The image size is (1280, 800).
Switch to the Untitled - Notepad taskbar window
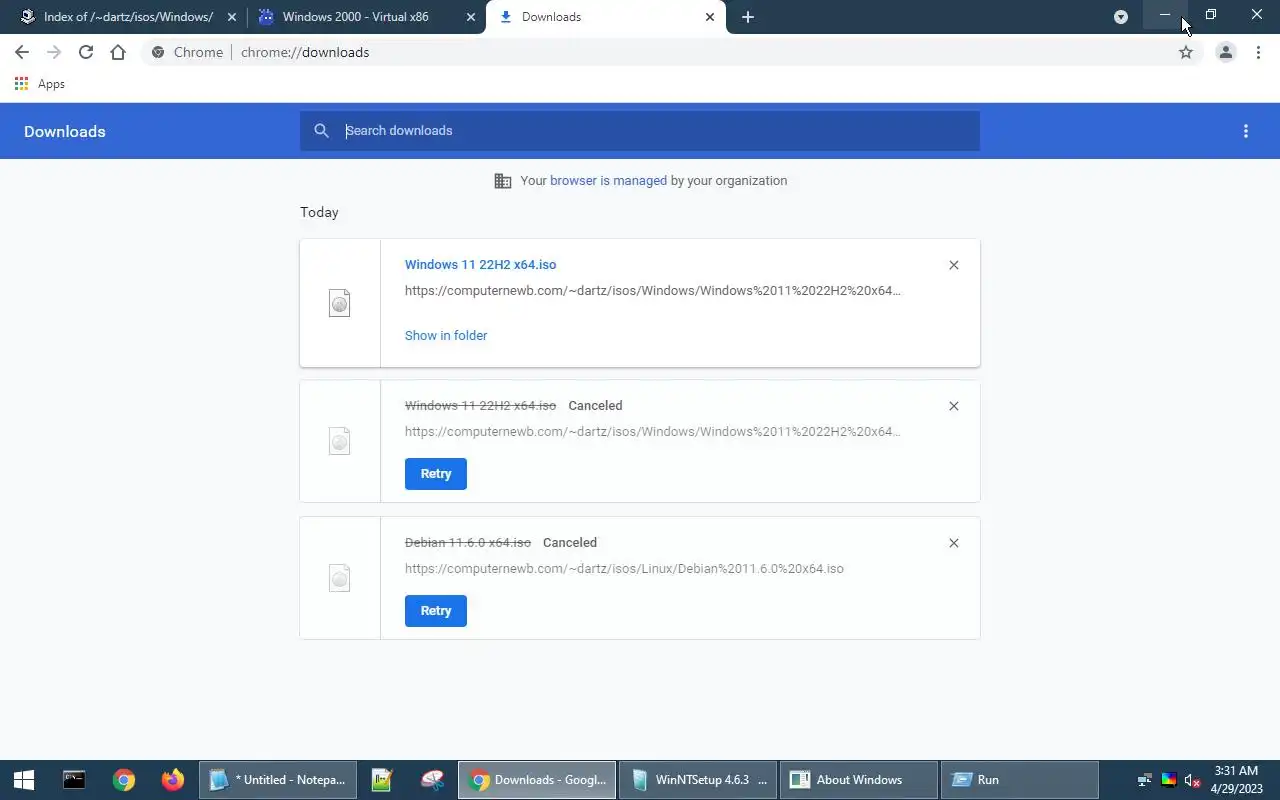[277, 780]
